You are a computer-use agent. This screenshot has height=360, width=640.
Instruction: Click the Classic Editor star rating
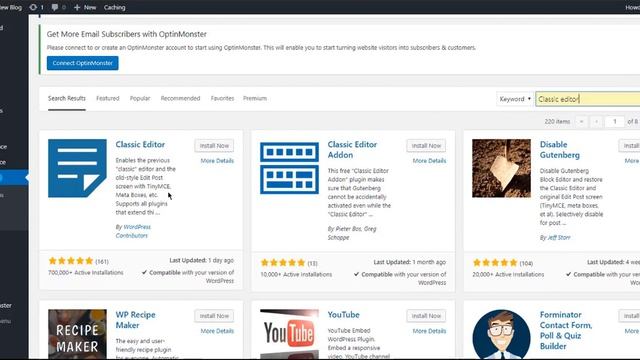click(71, 261)
